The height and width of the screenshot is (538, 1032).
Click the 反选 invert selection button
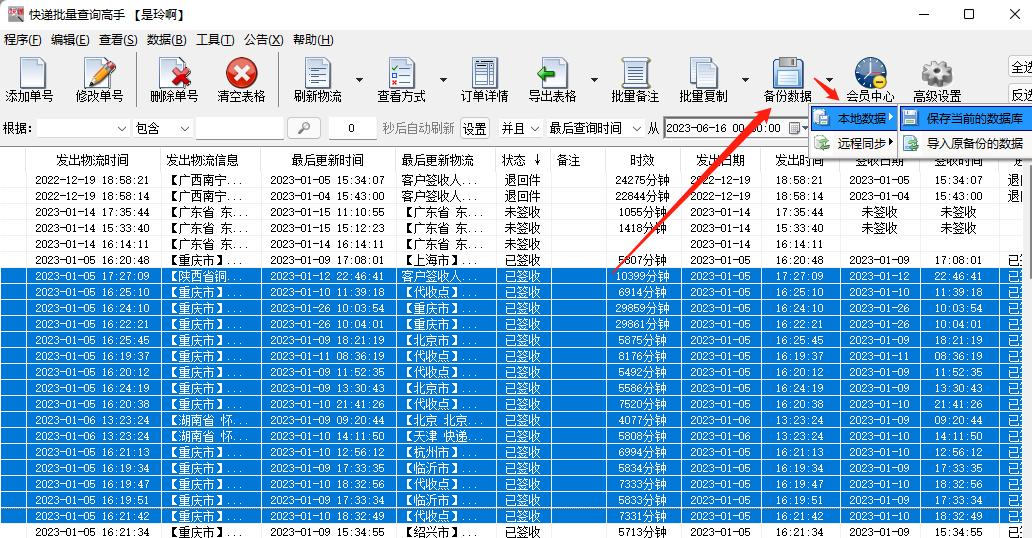click(1021, 95)
